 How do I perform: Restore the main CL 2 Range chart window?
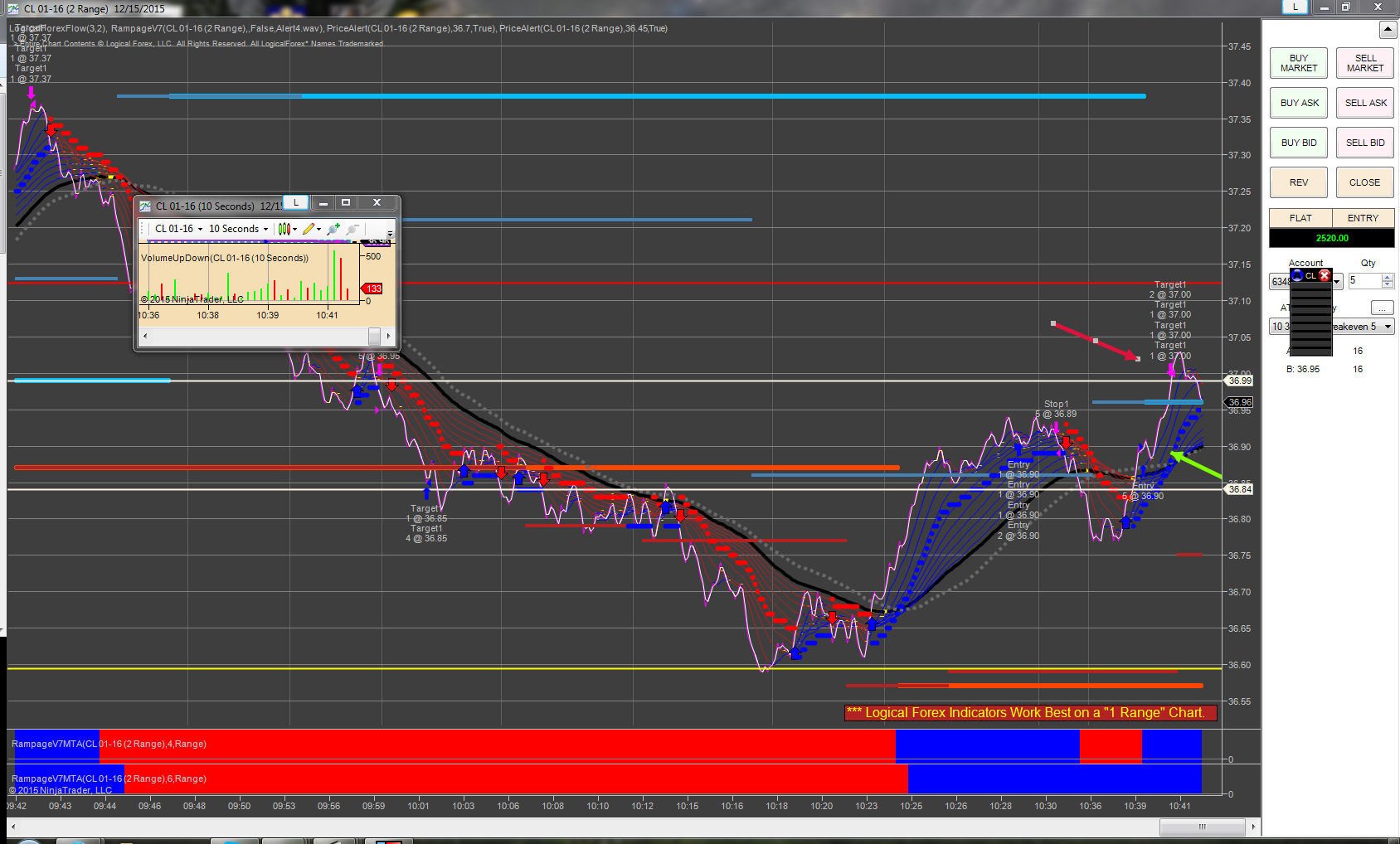click(1346, 7)
